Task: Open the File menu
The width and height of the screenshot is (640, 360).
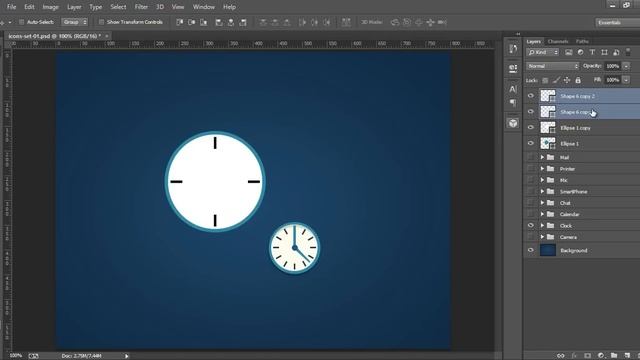Action: (11, 7)
